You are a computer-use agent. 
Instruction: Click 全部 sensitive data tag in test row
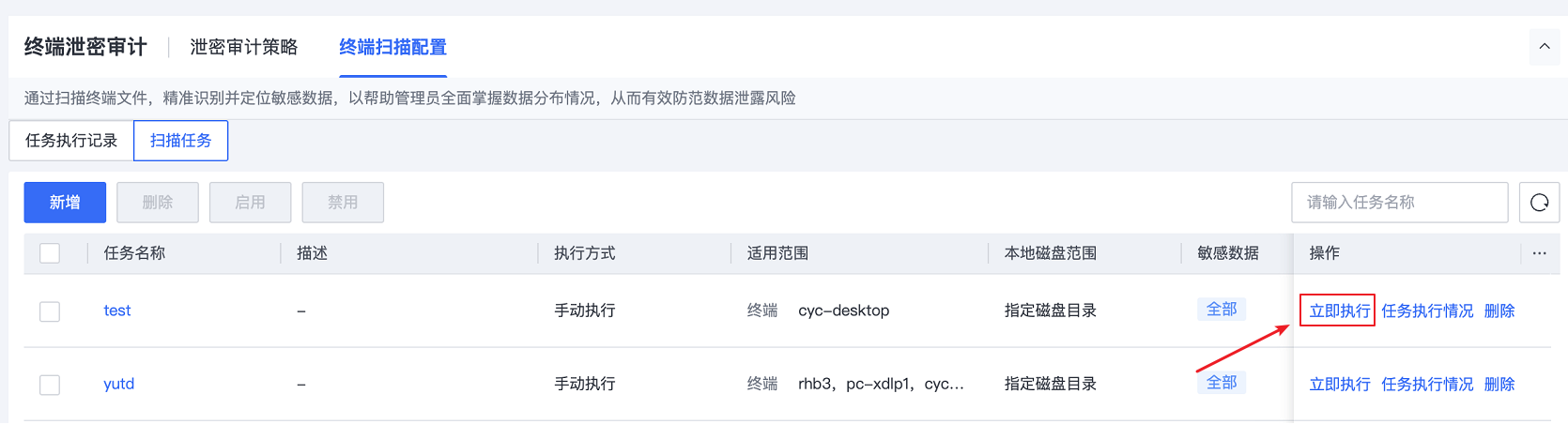coord(1222,310)
